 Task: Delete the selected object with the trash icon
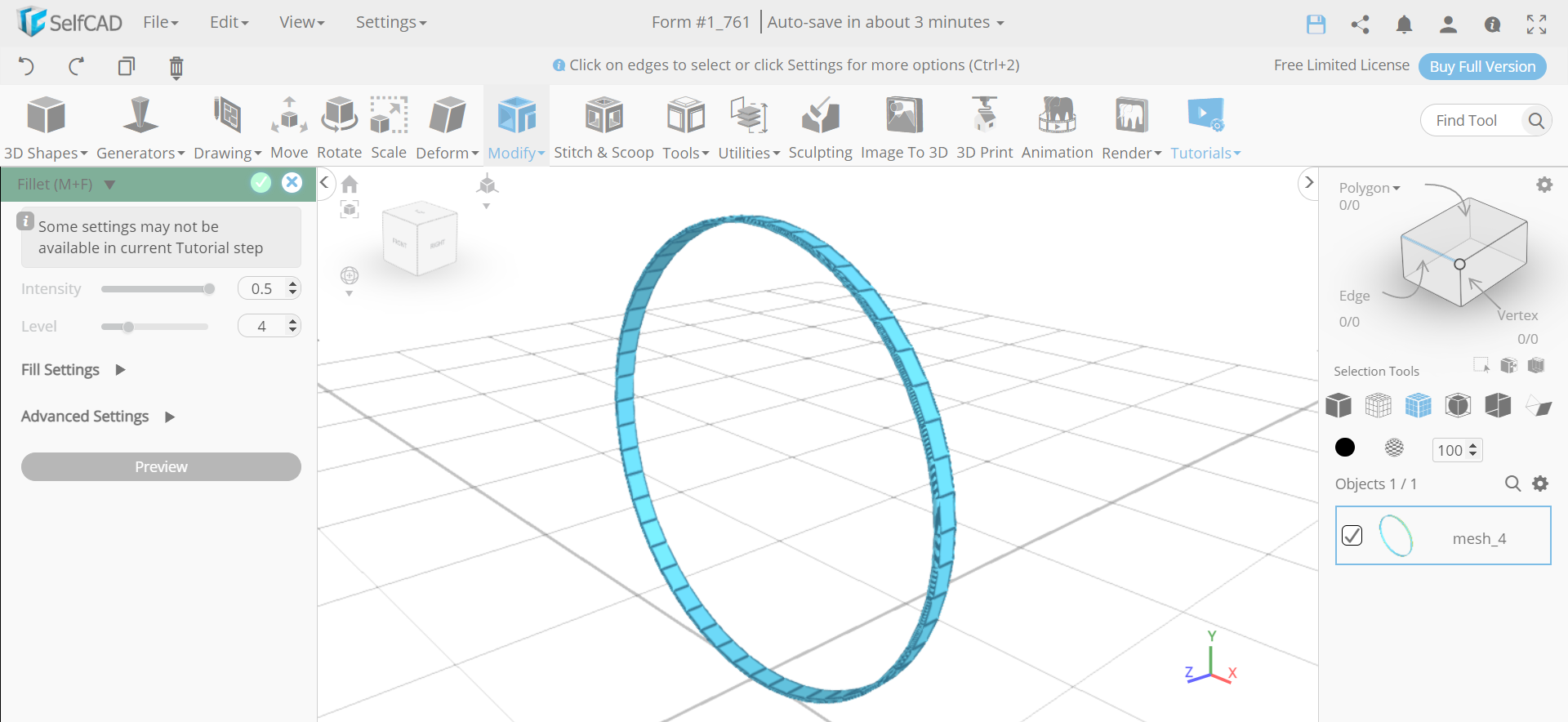(x=176, y=67)
